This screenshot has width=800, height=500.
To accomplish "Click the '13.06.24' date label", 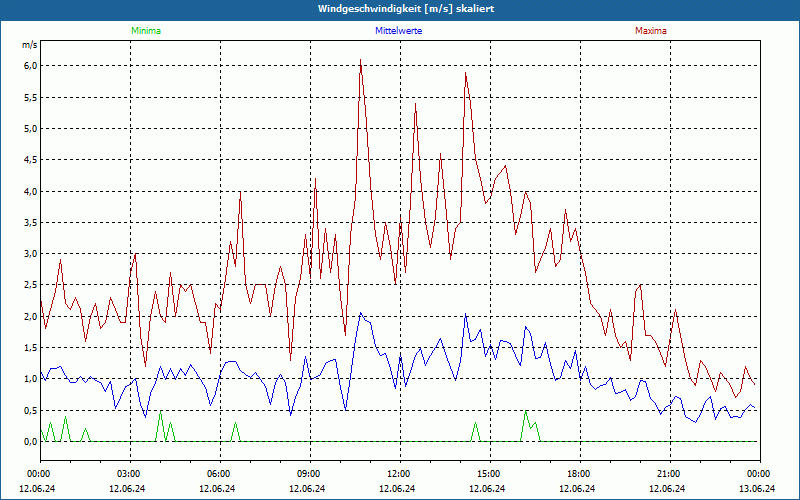I will pos(758,488).
